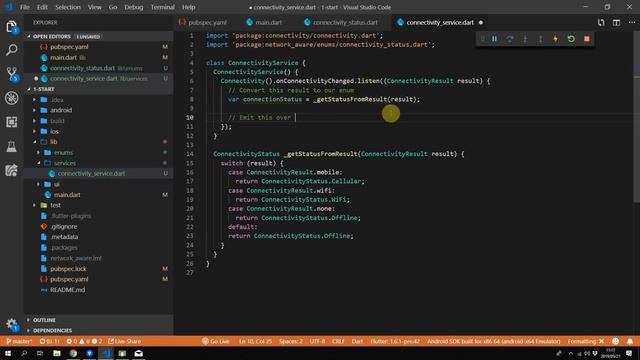This screenshot has height=360, width=640.
Task: Expand the ui folder
Action: (x=56, y=184)
